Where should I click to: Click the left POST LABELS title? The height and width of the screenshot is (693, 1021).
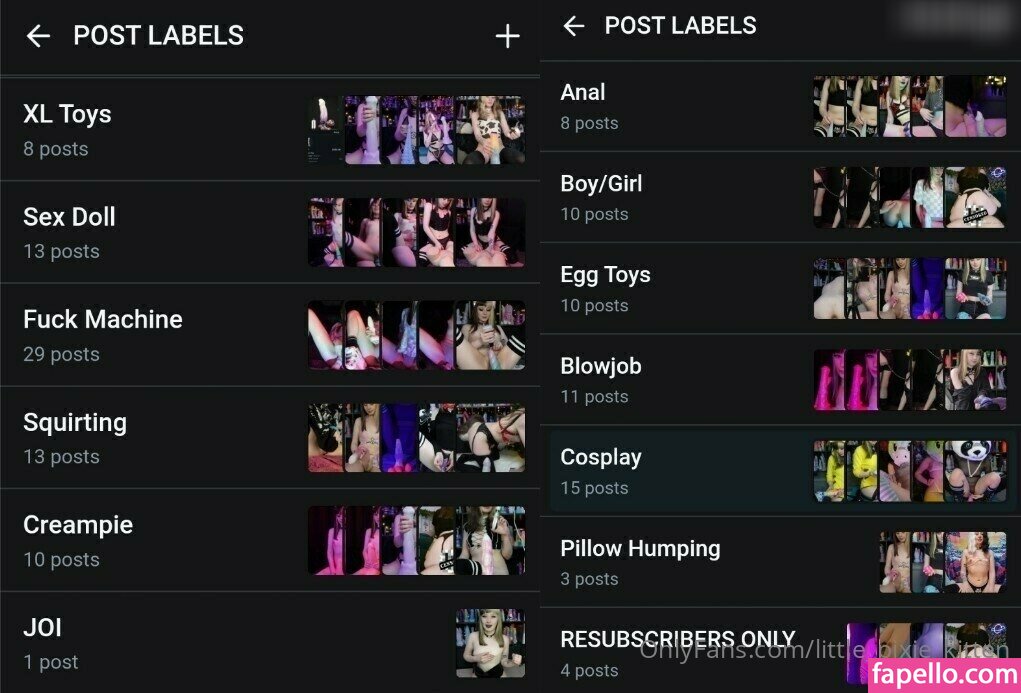click(158, 36)
